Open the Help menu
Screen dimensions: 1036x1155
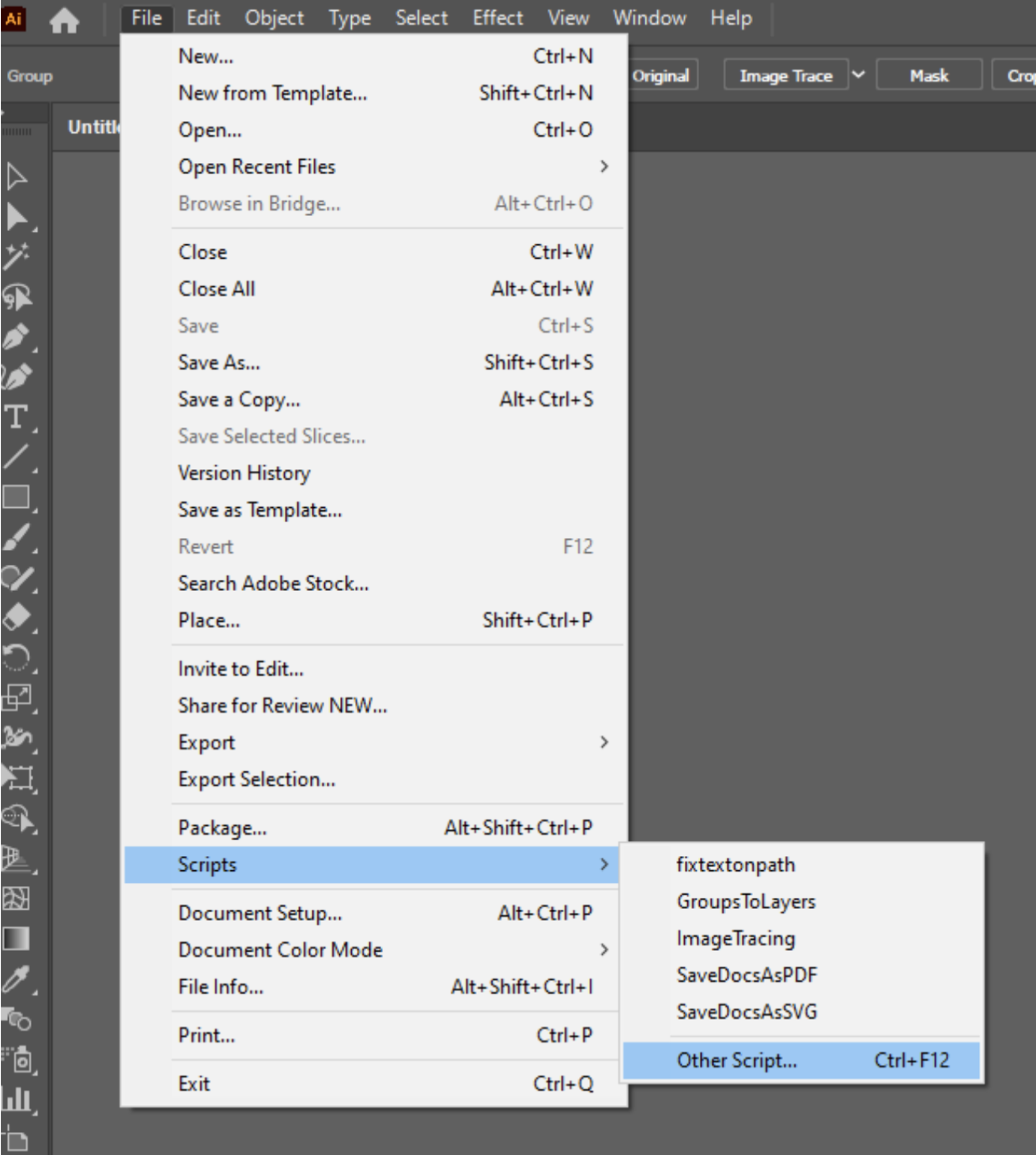(731, 17)
